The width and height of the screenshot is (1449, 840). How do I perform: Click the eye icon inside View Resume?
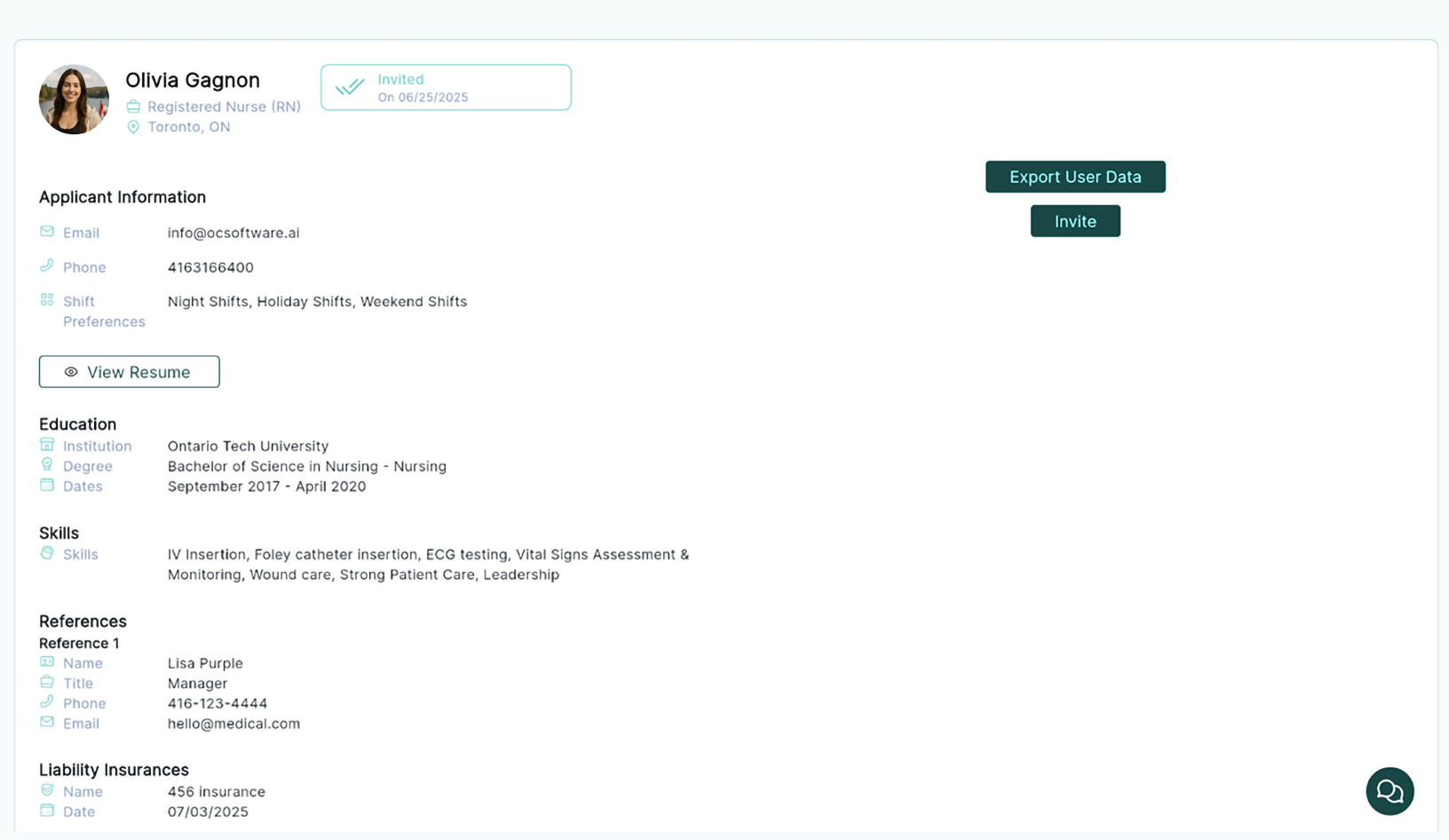click(x=70, y=371)
